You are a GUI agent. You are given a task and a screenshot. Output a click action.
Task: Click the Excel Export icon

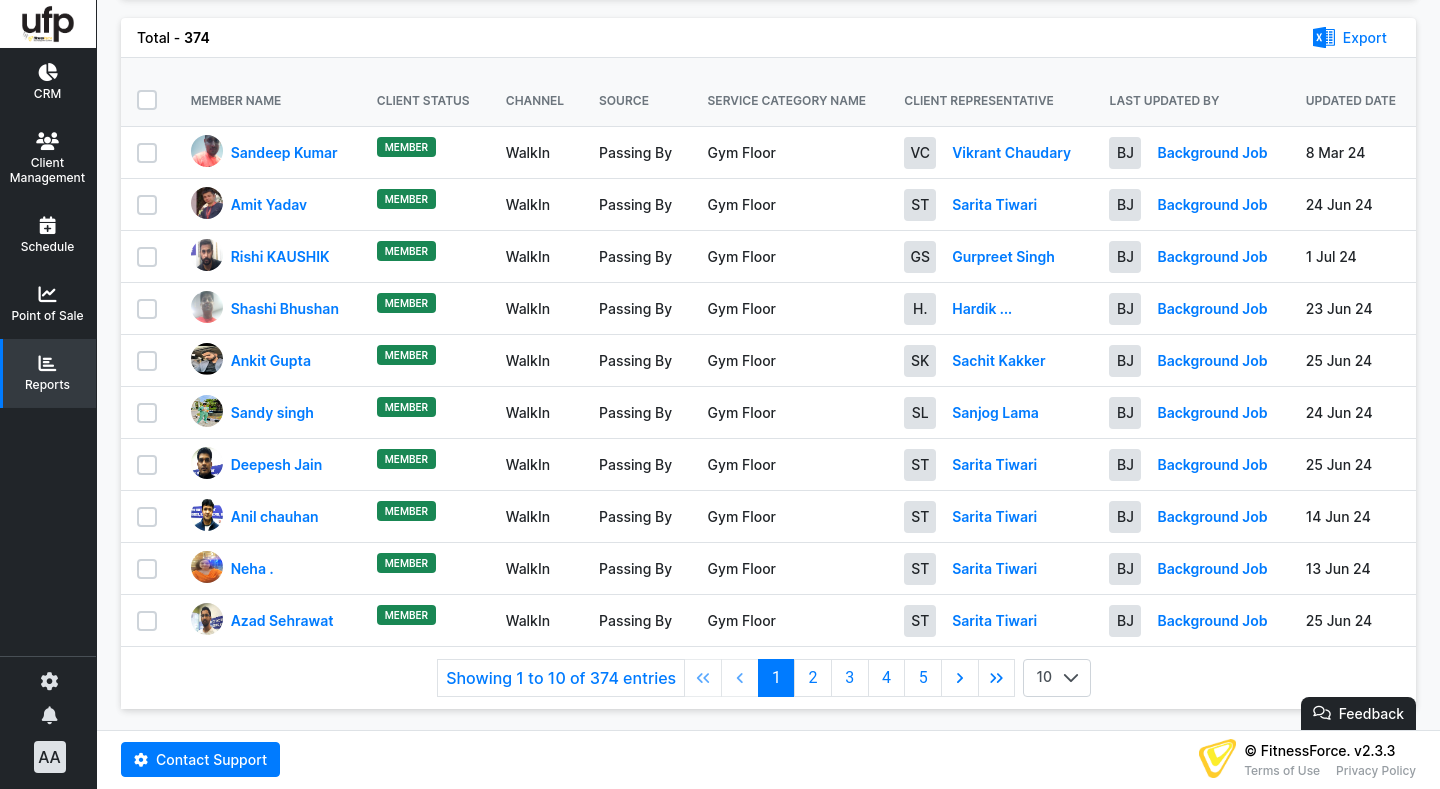pos(1323,38)
